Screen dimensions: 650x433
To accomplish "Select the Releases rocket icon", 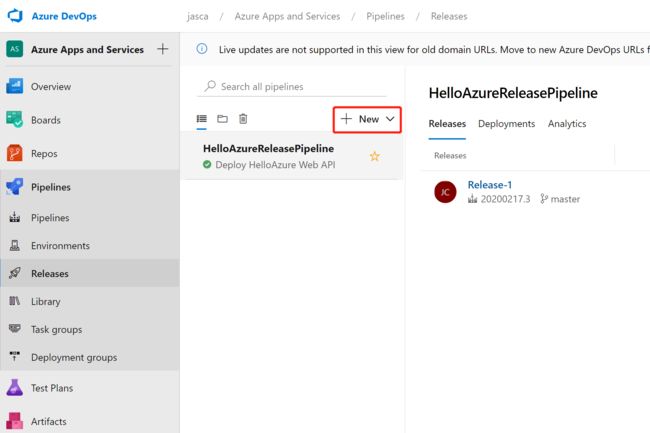I will 15,273.
